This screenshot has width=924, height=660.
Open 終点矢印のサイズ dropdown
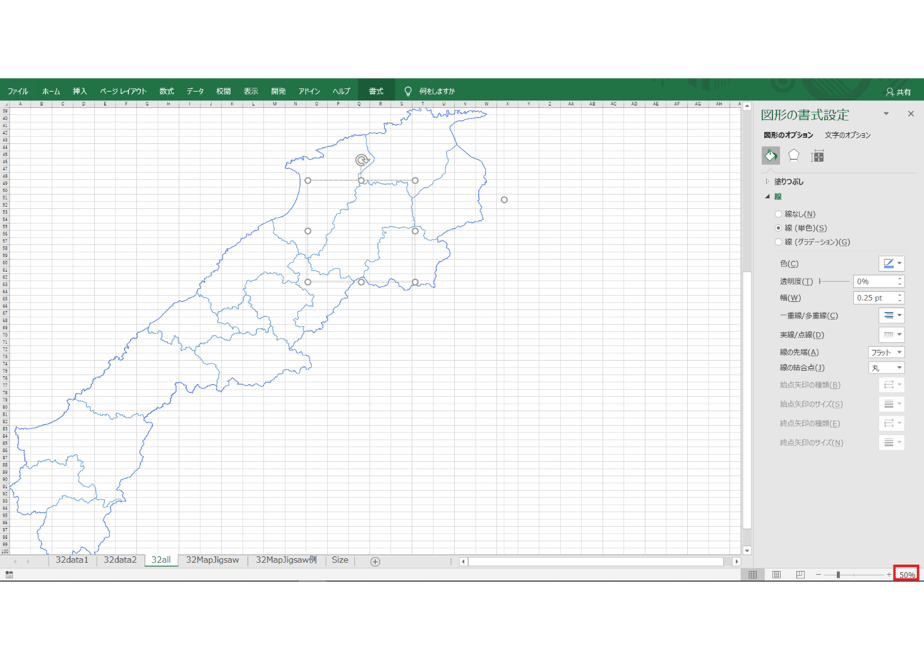(892, 443)
